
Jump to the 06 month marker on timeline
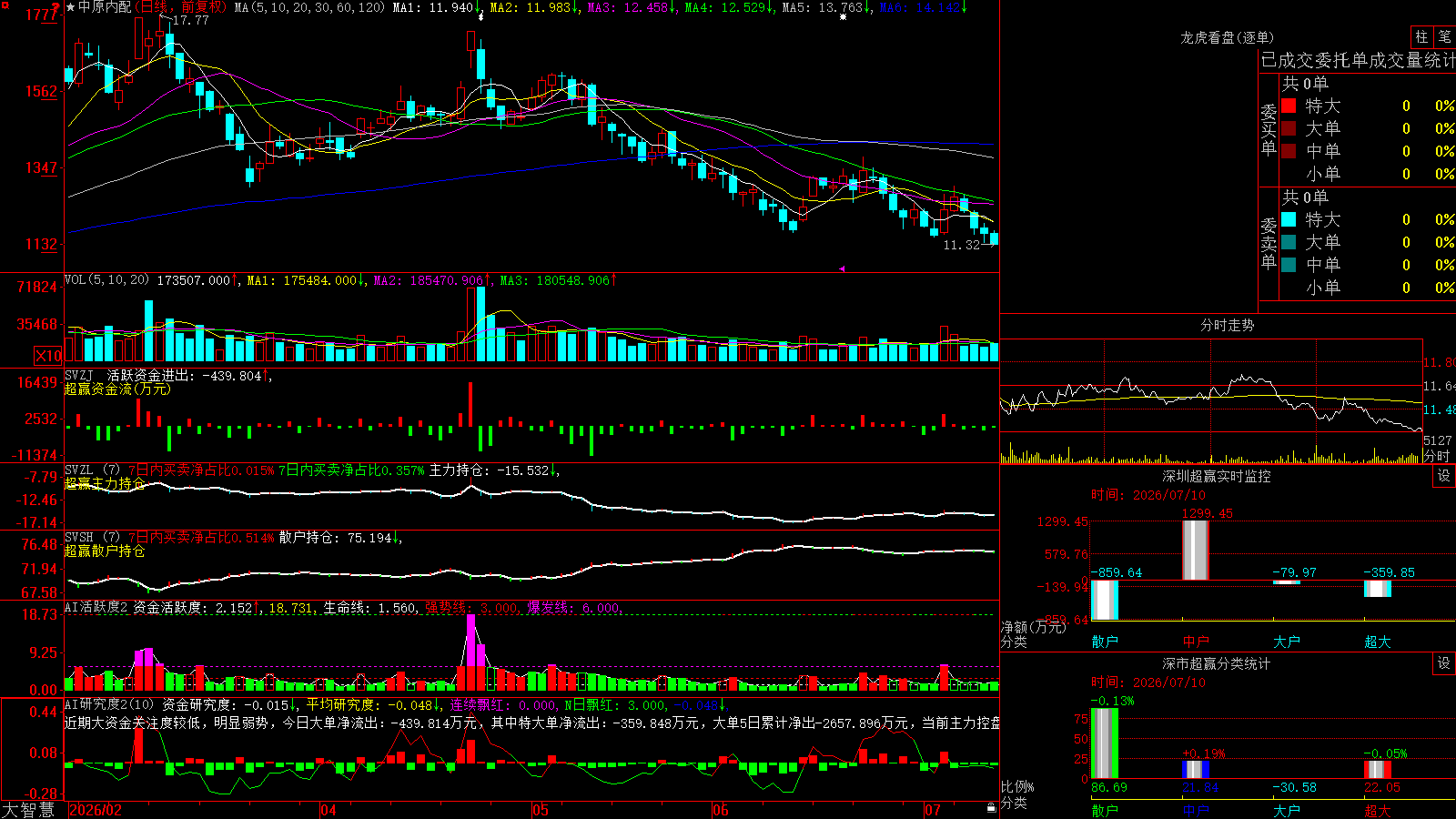pyautogui.click(x=721, y=810)
